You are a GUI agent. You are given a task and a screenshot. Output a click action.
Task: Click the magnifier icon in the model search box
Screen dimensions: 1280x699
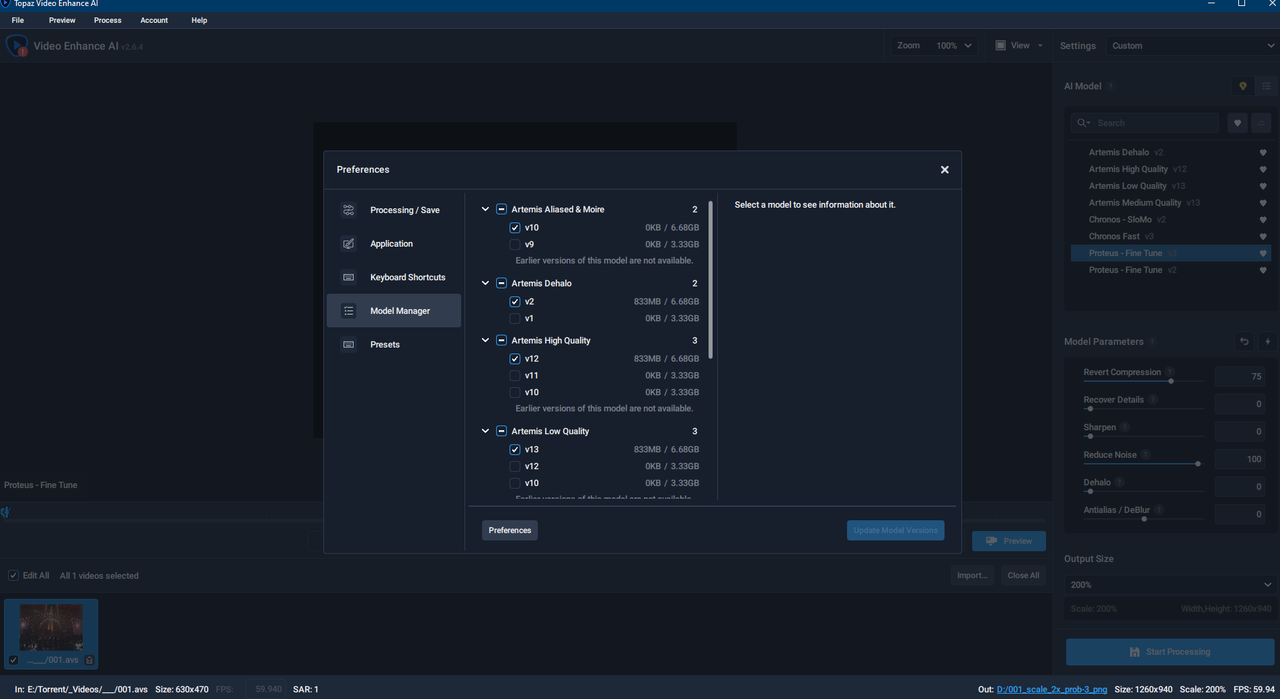(1083, 123)
